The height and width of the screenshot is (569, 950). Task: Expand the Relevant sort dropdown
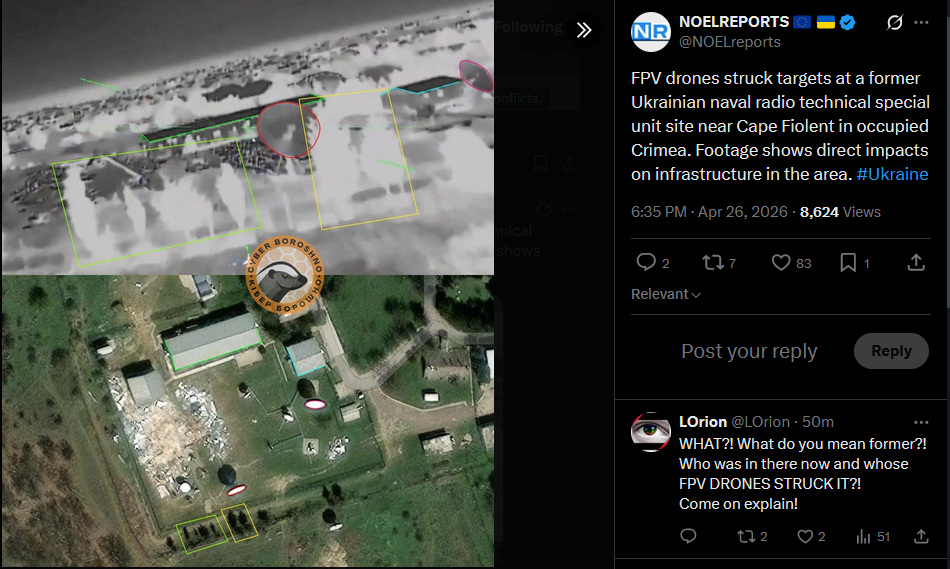(666, 294)
